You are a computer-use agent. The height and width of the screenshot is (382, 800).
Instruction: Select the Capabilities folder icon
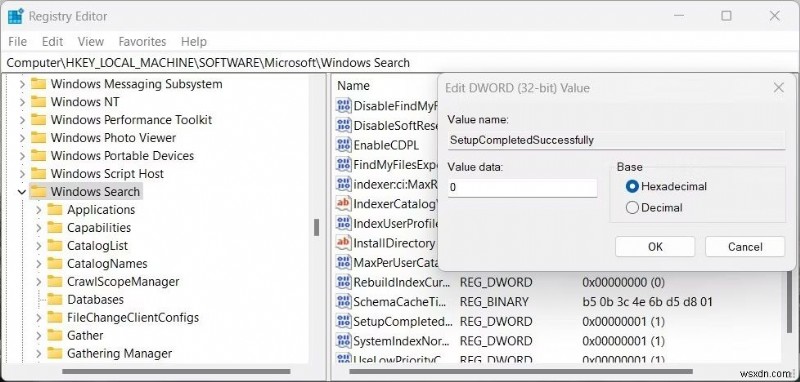55,227
